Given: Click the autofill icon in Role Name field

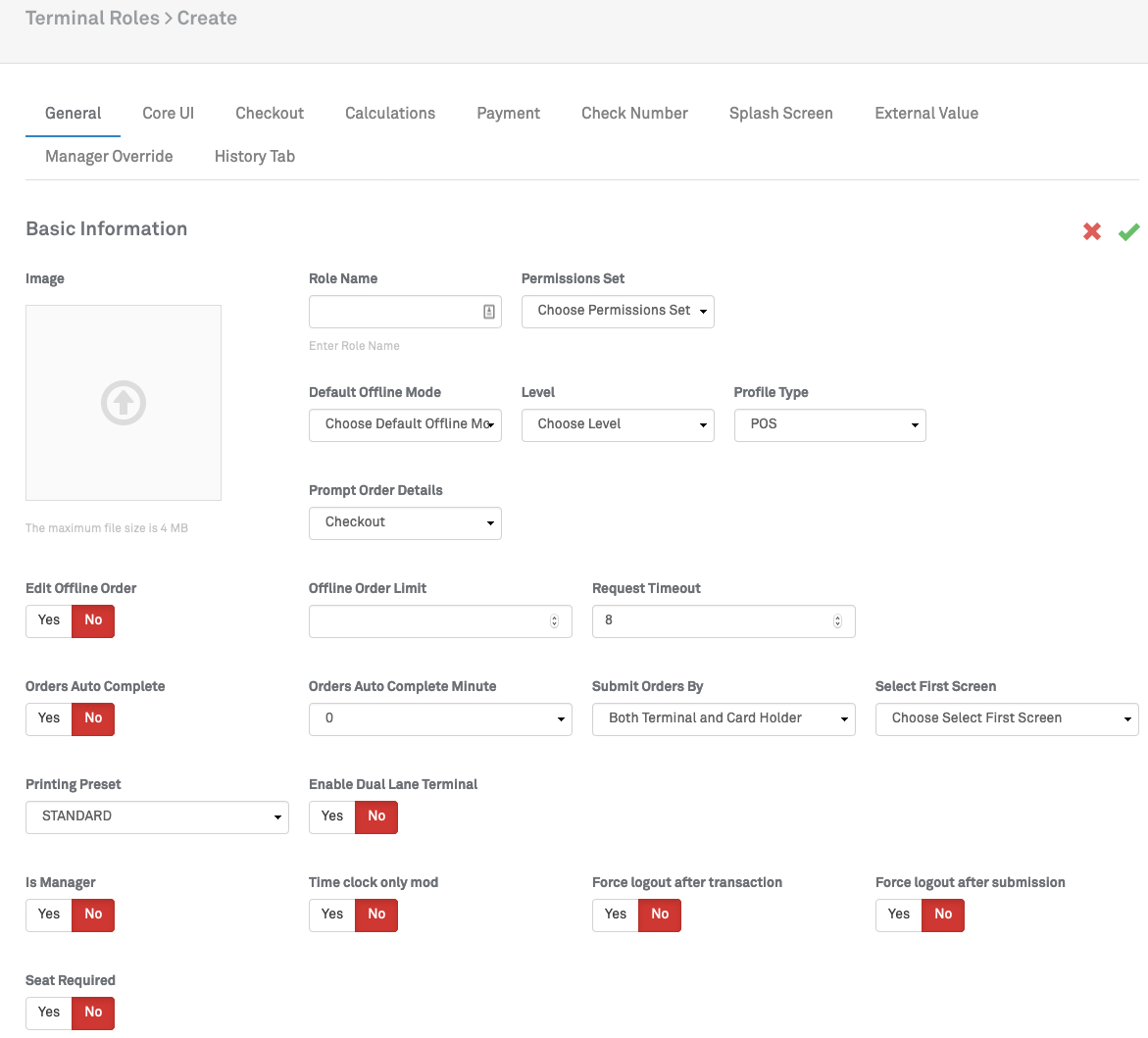Looking at the screenshot, I should (x=488, y=312).
